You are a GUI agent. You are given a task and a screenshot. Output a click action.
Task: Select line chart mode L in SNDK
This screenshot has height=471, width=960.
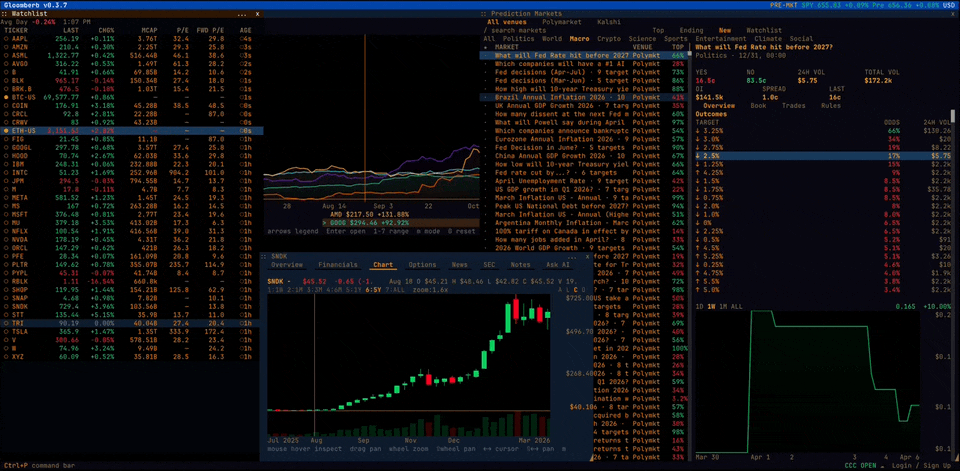coord(568,289)
